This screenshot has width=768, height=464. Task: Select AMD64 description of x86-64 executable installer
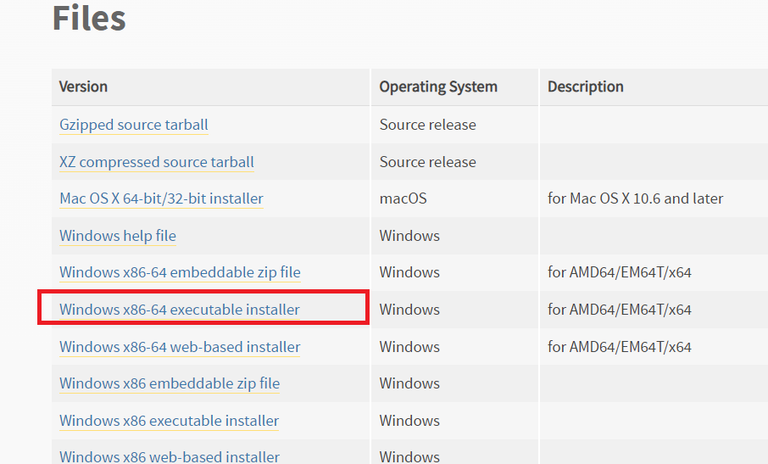[x=619, y=310]
